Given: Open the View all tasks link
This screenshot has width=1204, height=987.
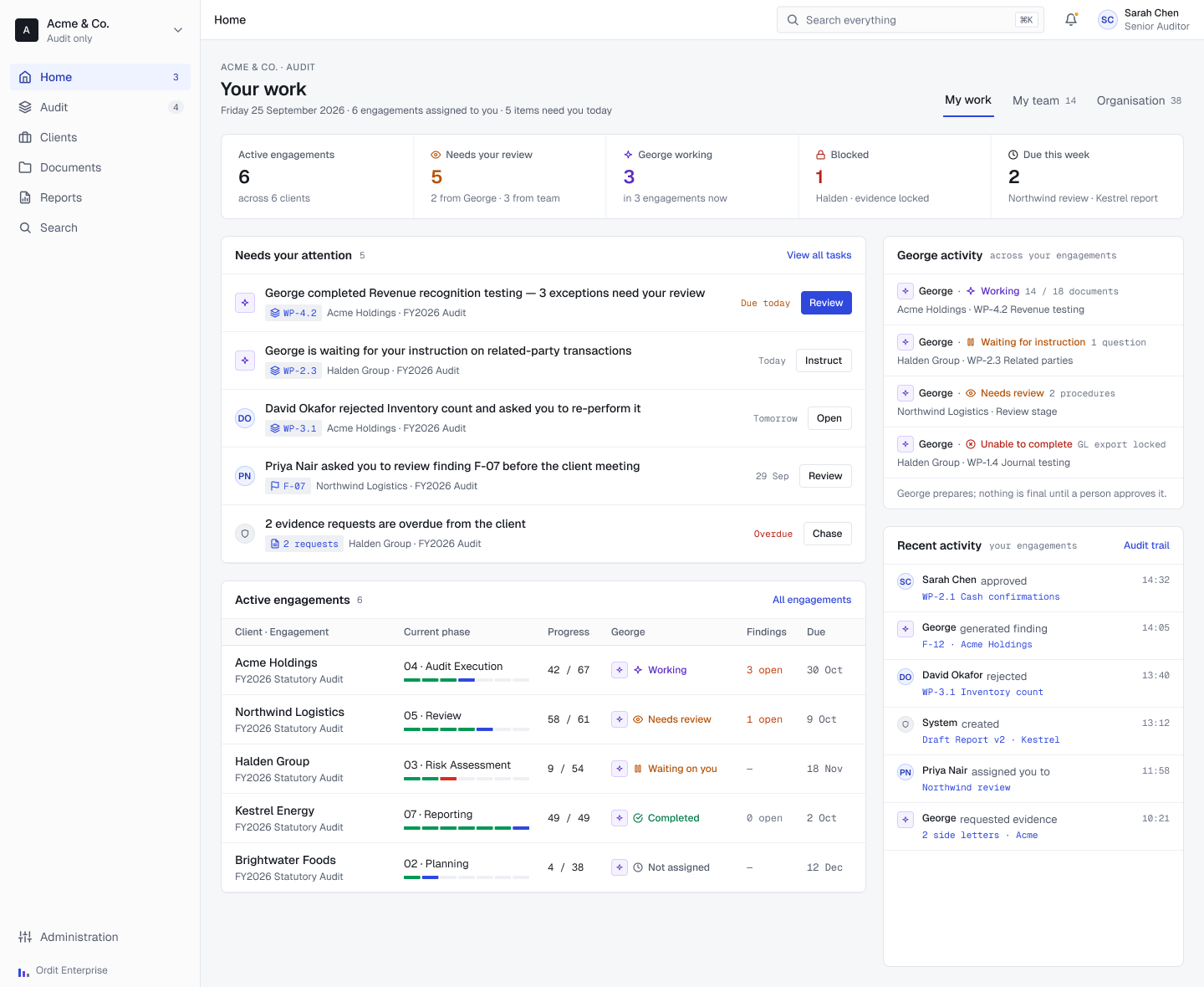Looking at the screenshot, I should (x=819, y=255).
